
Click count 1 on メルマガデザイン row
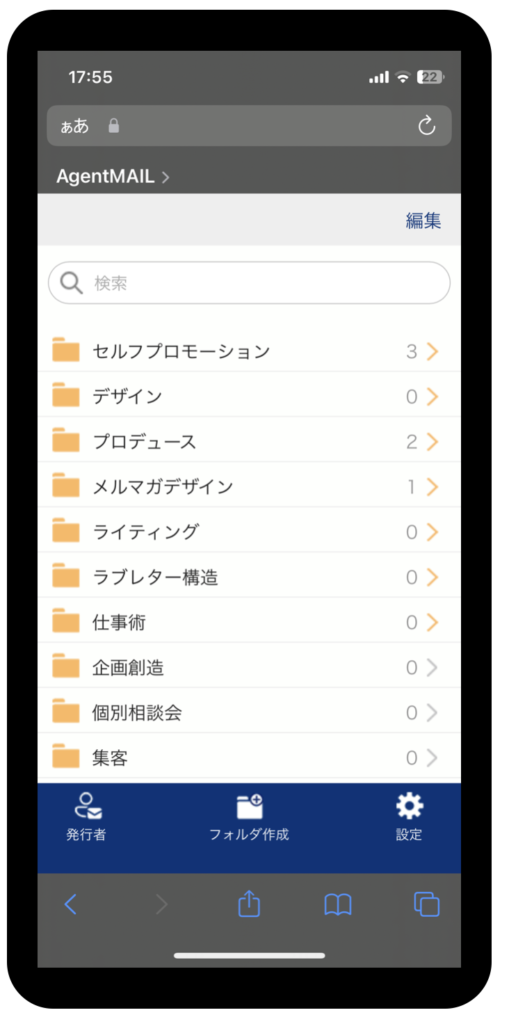pyautogui.click(x=412, y=487)
